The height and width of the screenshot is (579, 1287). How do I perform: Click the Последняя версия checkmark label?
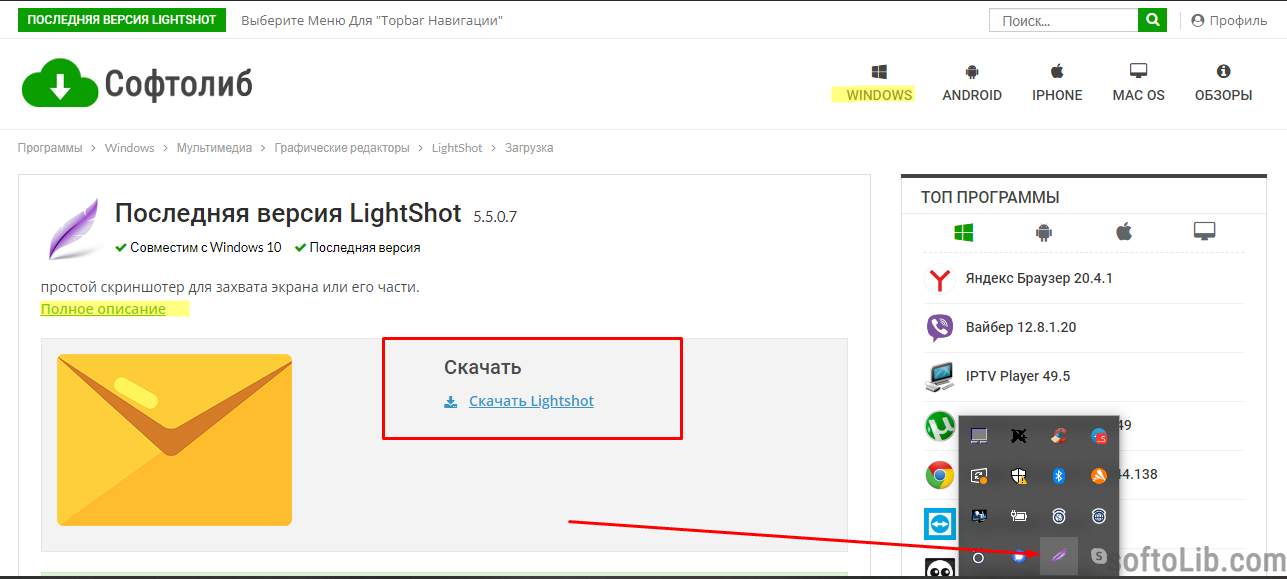358,247
